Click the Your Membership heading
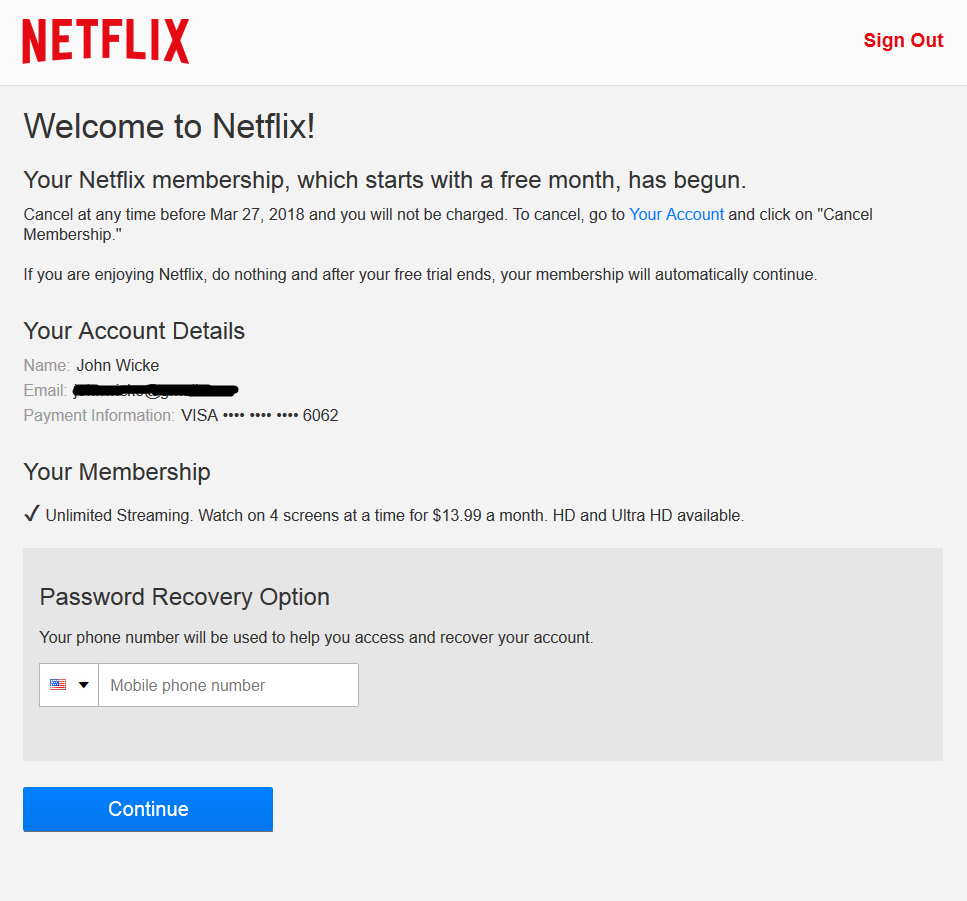The height and width of the screenshot is (901, 967). click(117, 472)
